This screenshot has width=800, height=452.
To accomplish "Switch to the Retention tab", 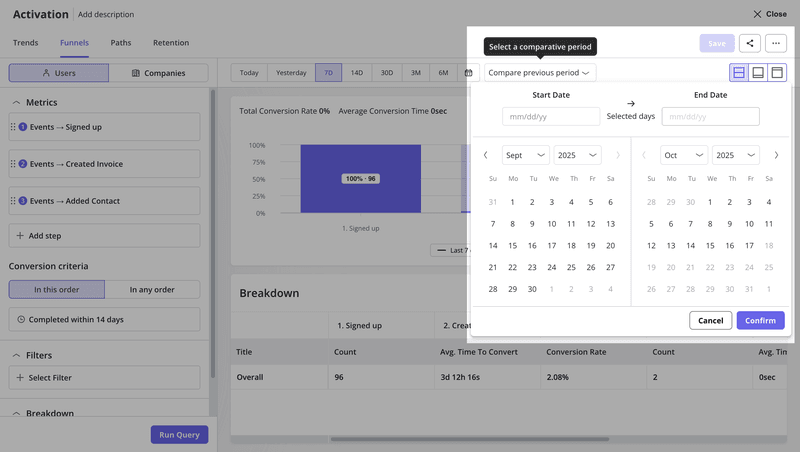I will click(171, 43).
